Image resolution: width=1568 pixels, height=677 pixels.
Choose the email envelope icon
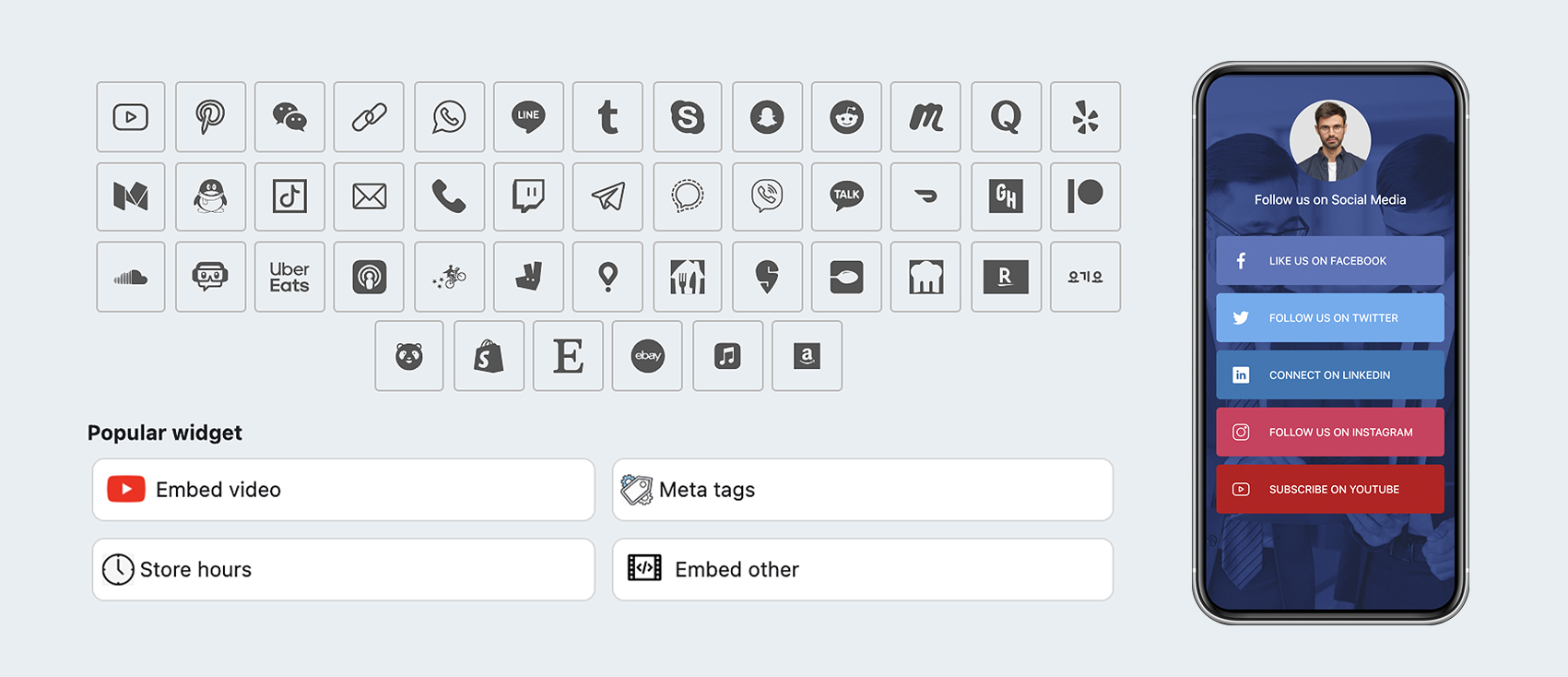pyautogui.click(x=369, y=196)
